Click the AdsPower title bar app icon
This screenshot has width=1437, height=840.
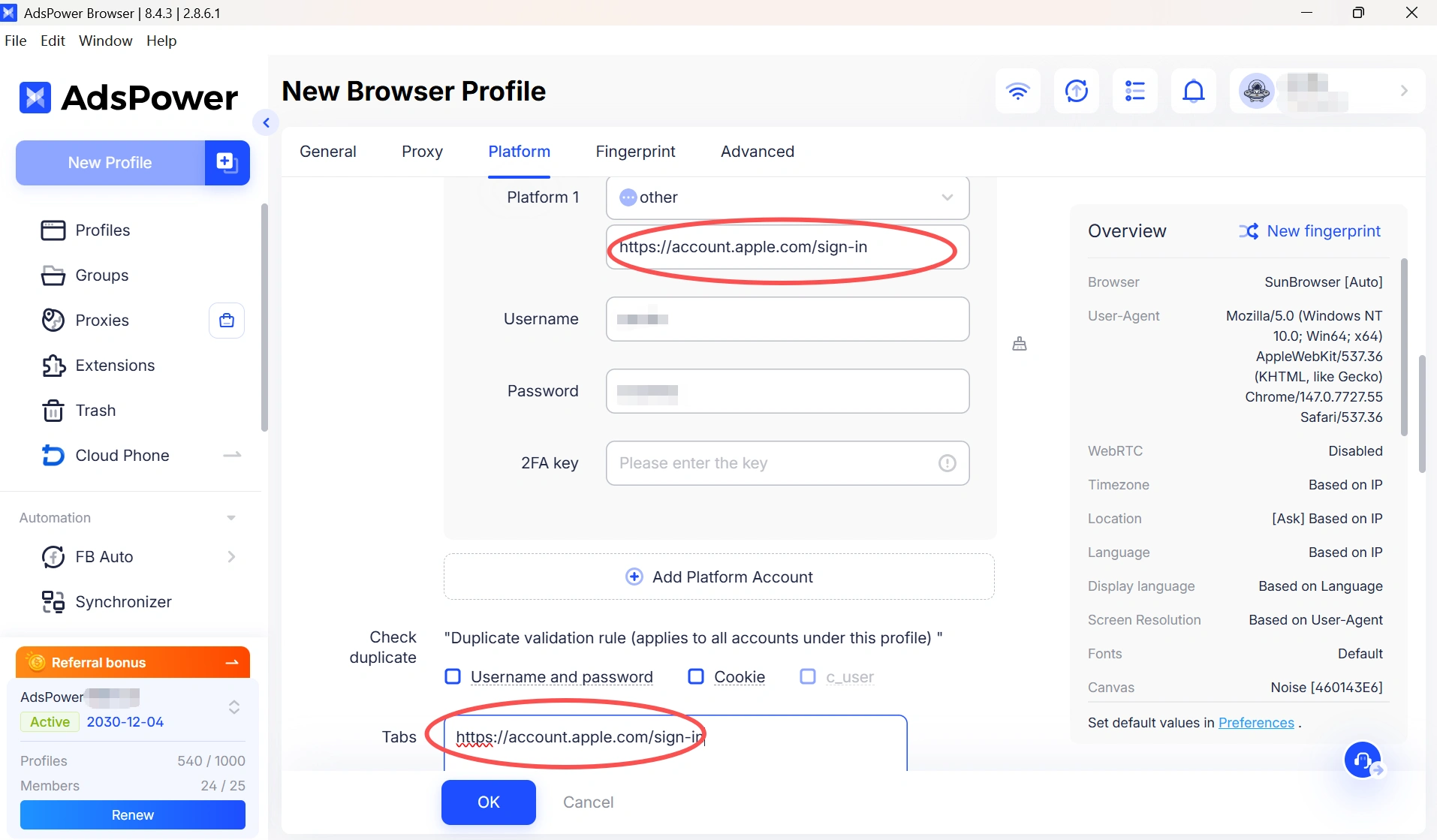(x=9, y=13)
